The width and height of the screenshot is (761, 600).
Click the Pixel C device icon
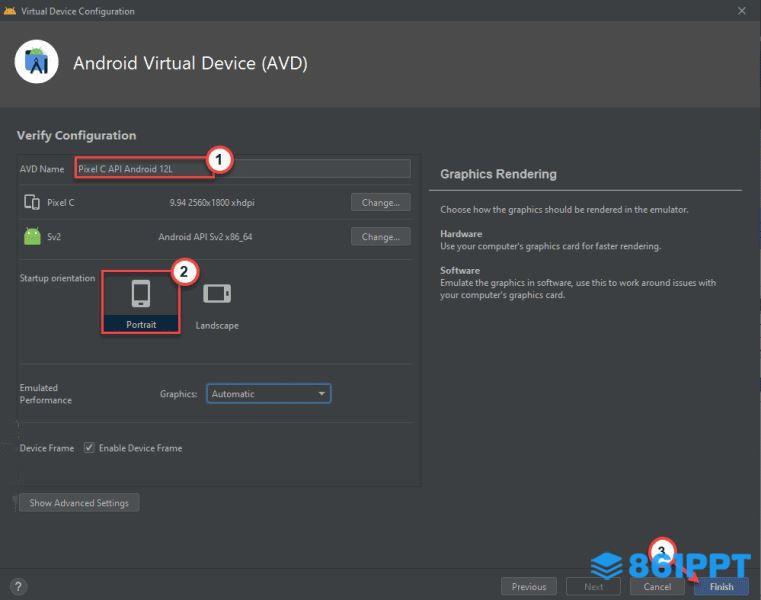coord(32,202)
